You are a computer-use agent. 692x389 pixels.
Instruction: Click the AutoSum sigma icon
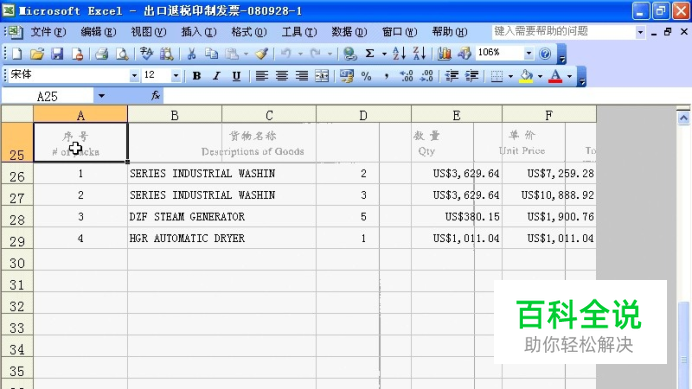tap(370, 54)
